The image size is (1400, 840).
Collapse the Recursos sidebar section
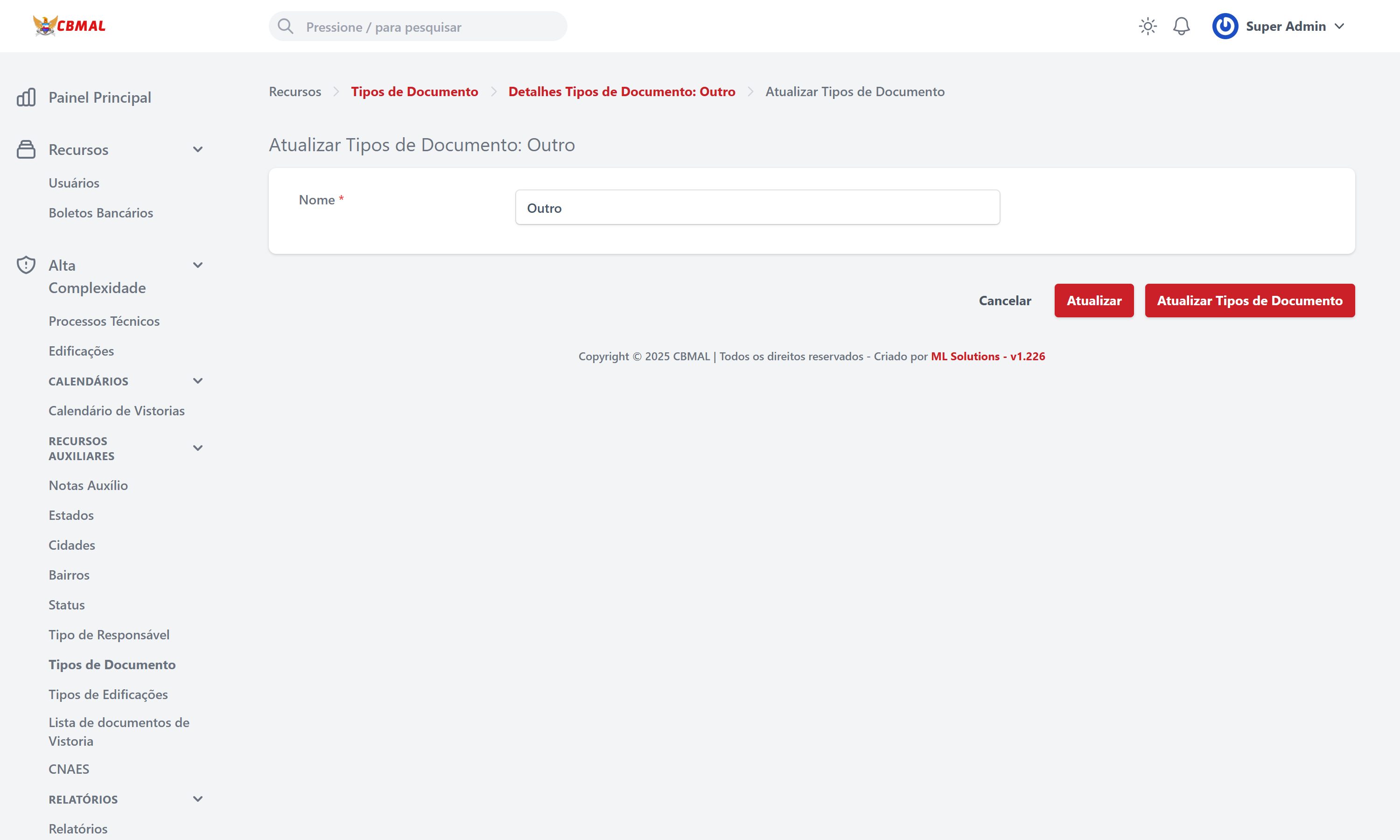pyautogui.click(x=197, y=149)
